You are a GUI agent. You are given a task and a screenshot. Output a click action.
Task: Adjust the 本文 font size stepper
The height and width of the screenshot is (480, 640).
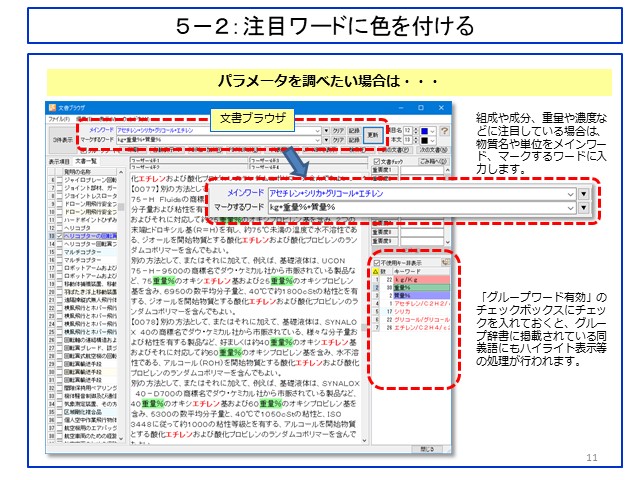416,140
